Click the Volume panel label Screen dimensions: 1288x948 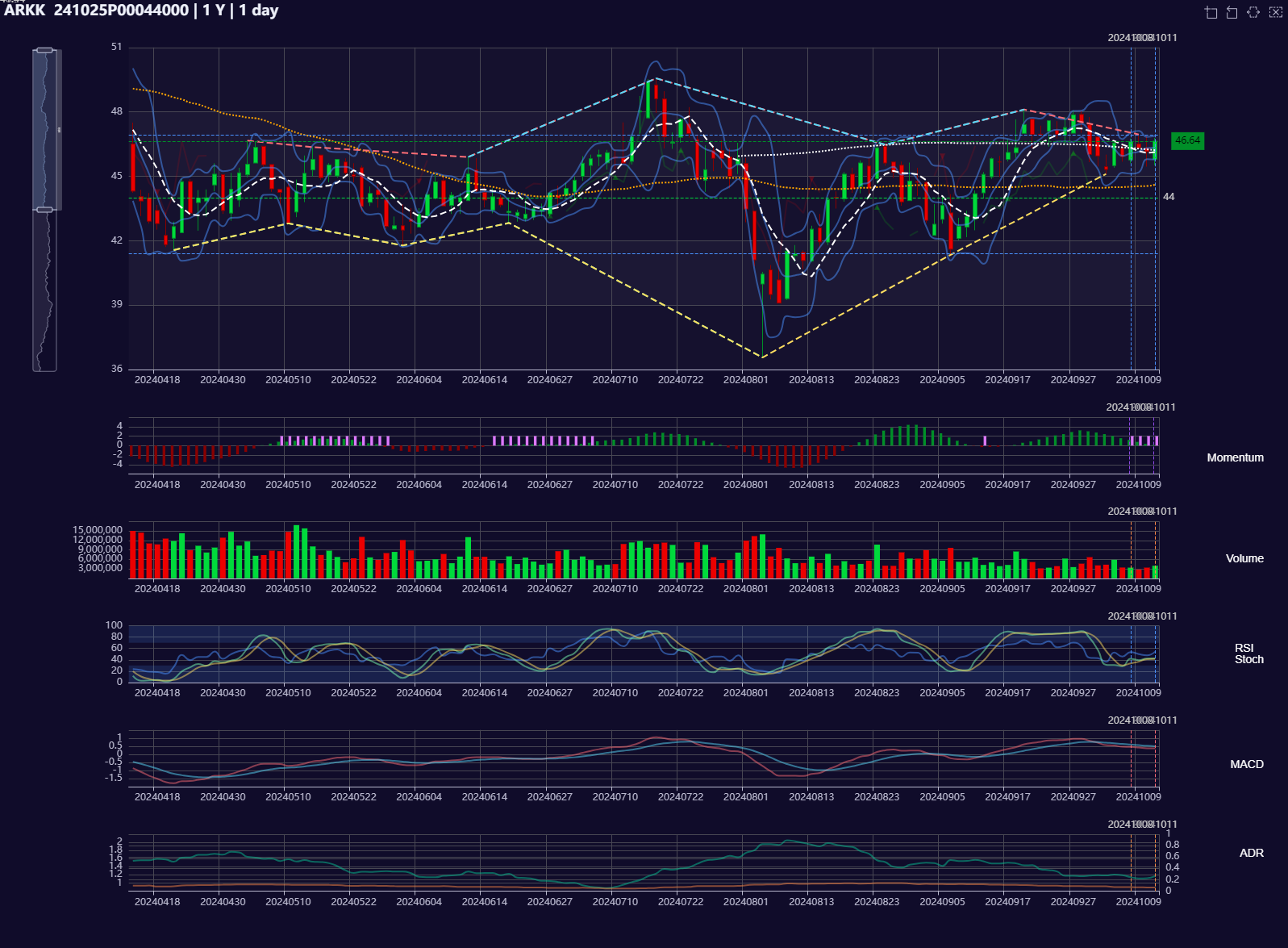[x=1244, y=558]
